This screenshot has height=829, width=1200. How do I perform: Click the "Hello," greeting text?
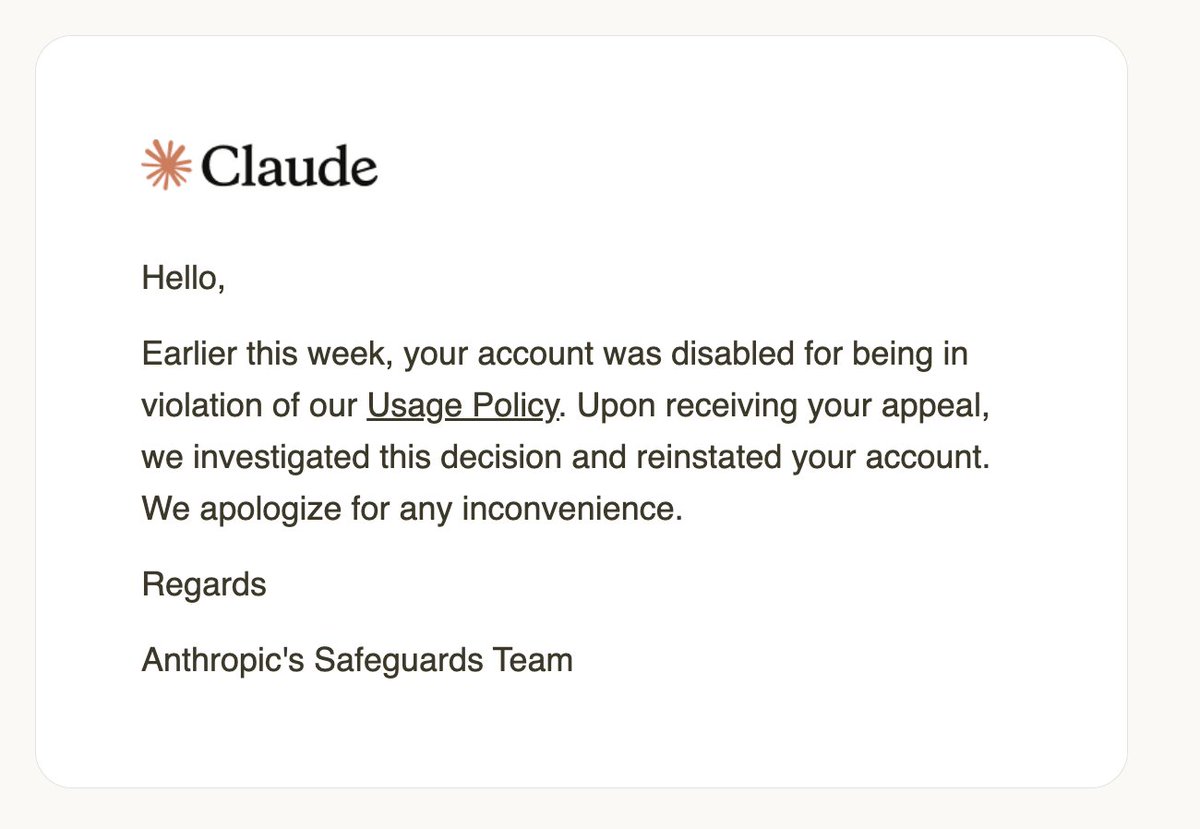click(x=184, y=277)
